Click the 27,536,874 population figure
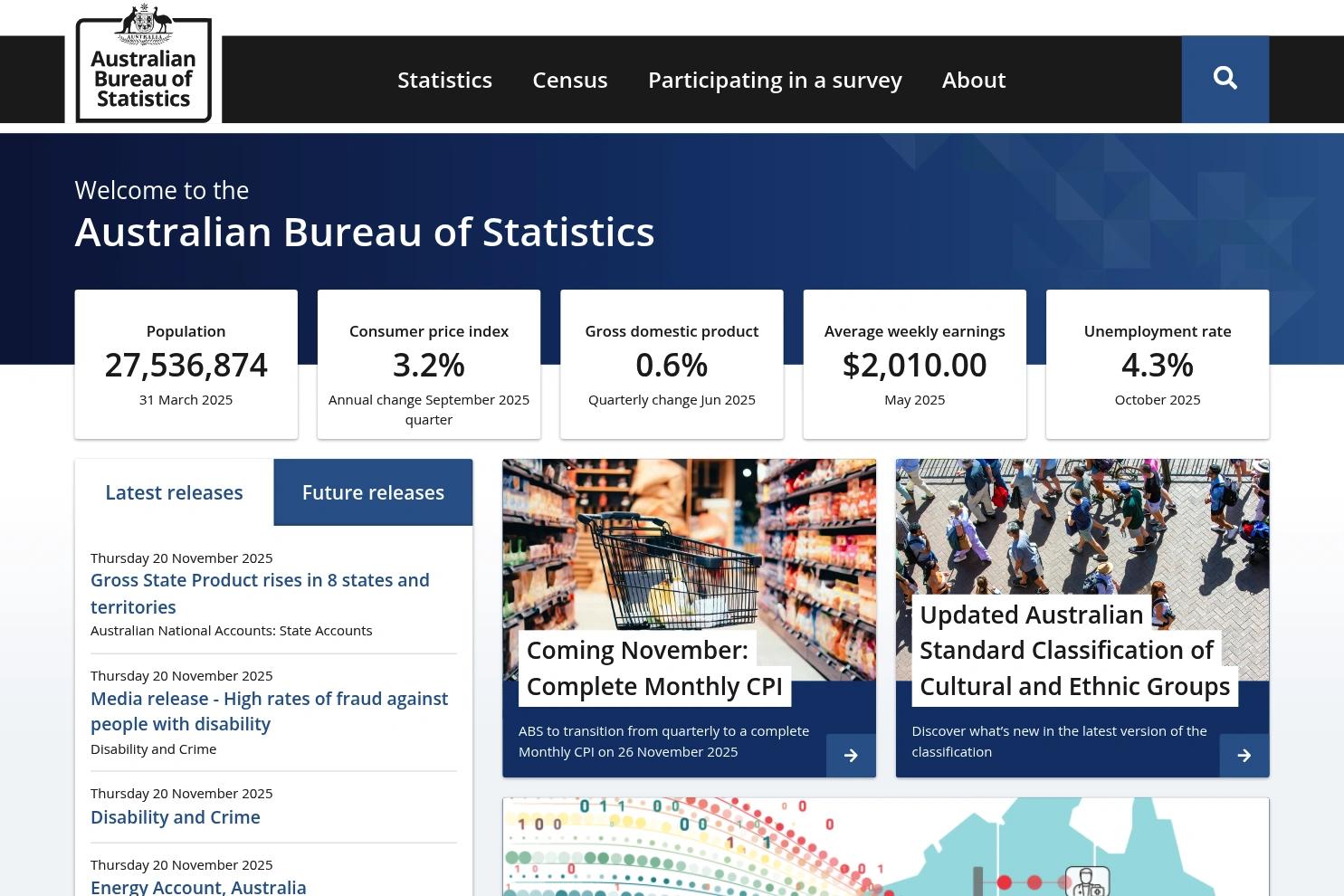This screenshot has height=896, width=1344. (x=186, y=366)
